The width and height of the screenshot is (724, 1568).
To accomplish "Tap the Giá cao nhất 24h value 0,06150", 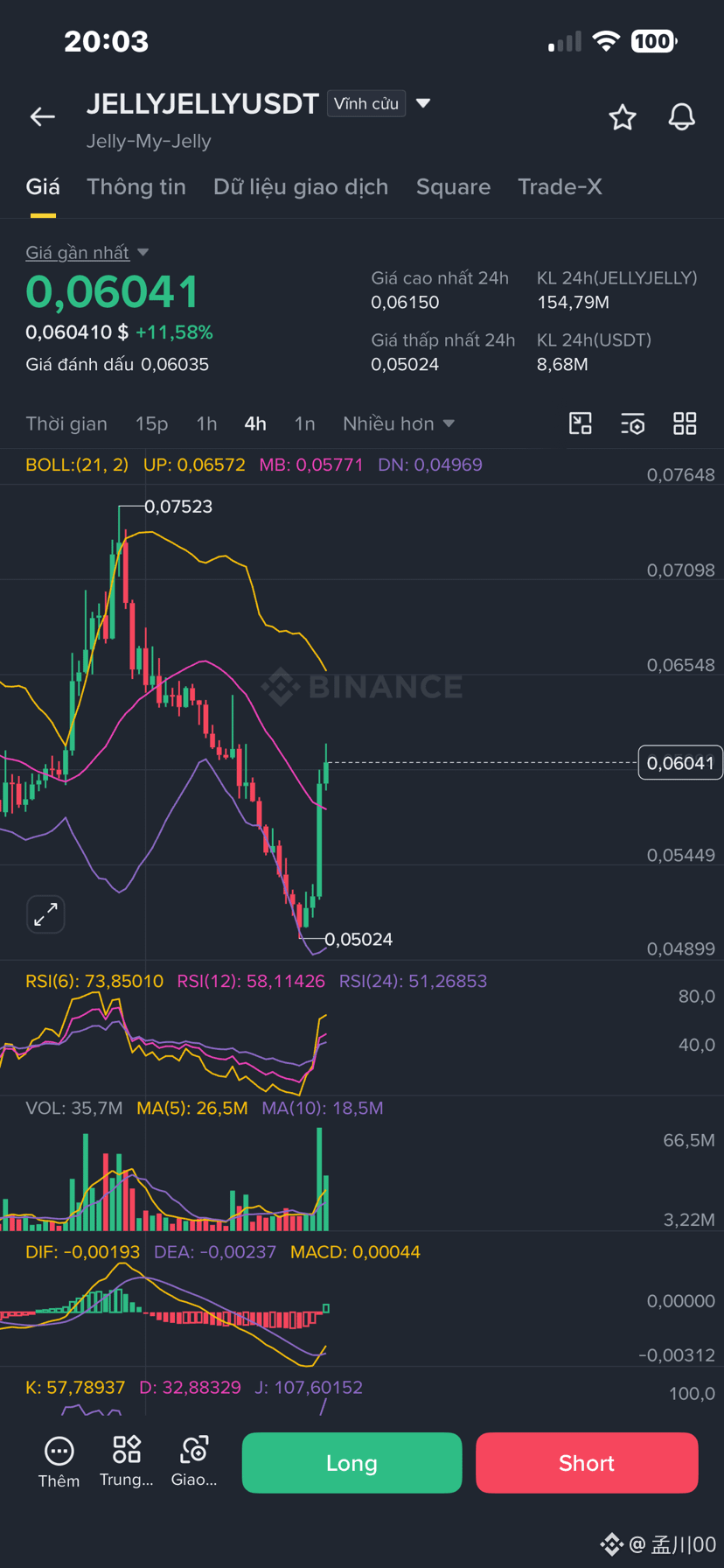I will [x=405, y=303].
